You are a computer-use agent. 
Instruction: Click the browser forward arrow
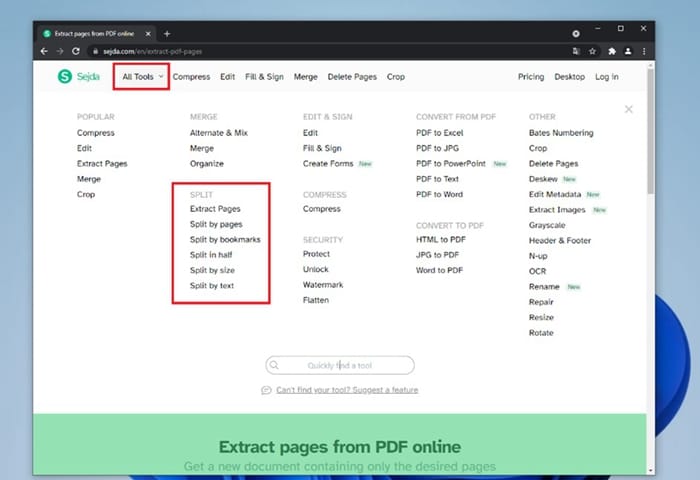pos(60,51)
